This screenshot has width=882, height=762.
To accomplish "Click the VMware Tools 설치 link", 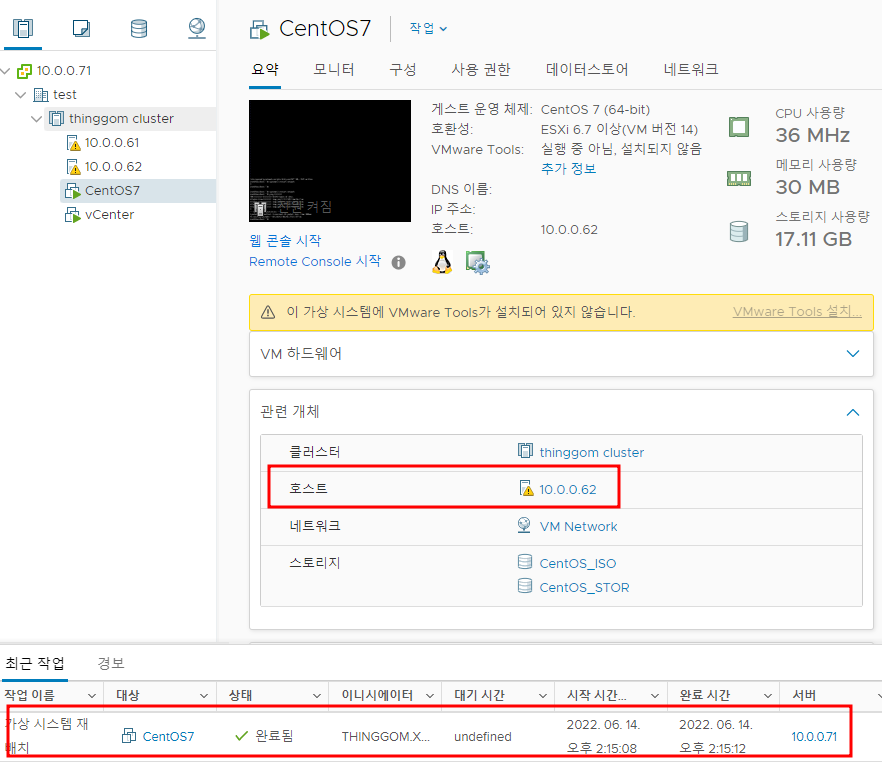I will click(797, 312).
